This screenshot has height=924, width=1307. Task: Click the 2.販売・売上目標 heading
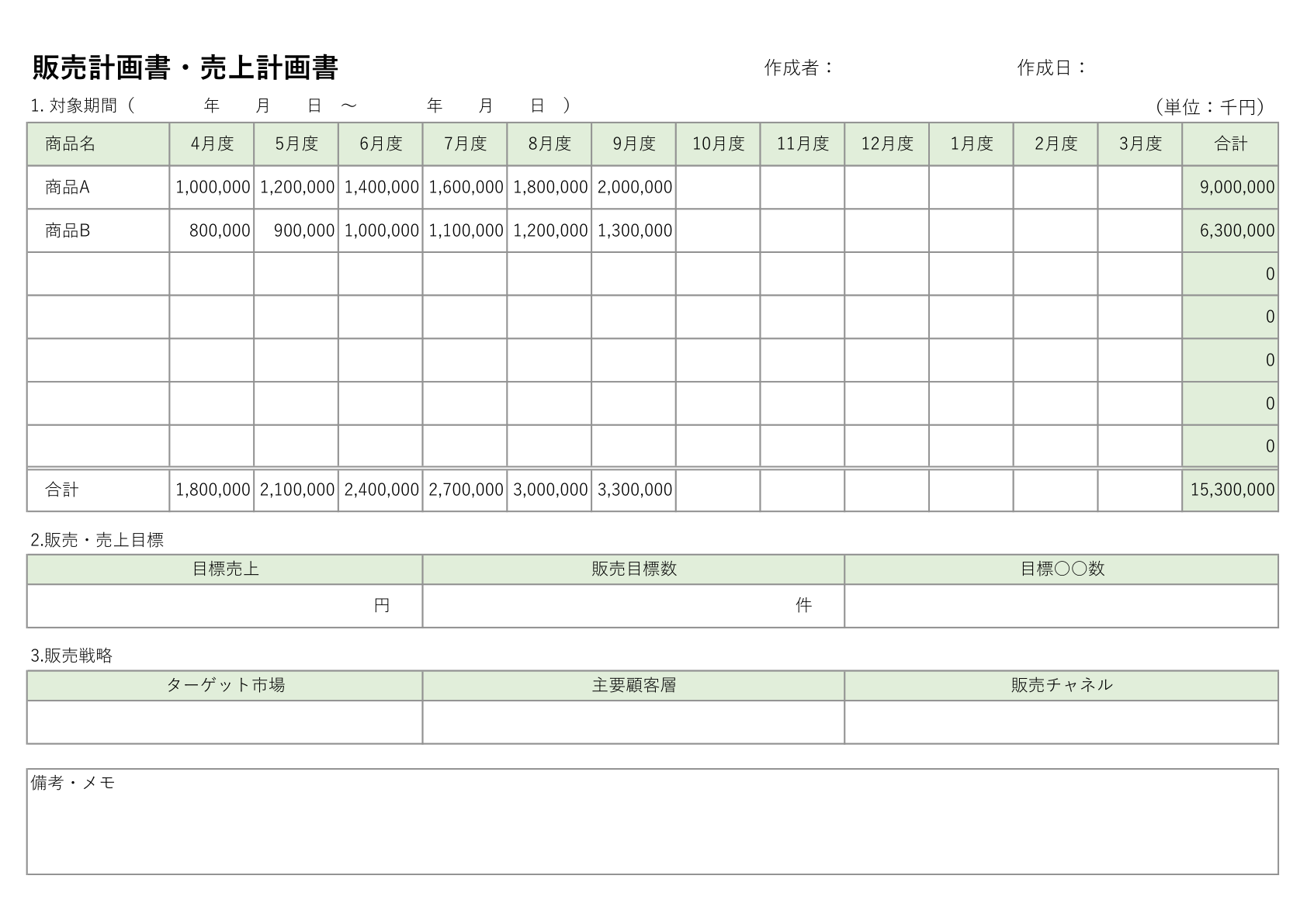pos(97,540)
